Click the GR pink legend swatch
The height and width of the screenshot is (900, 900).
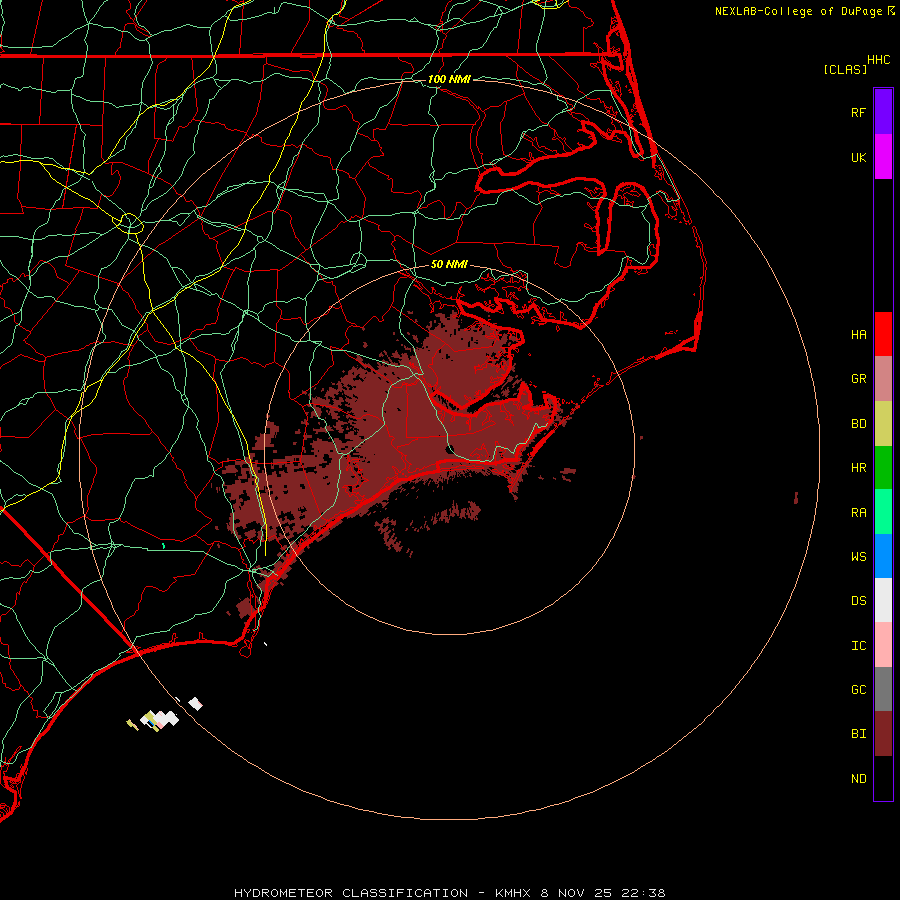point(883,379)
